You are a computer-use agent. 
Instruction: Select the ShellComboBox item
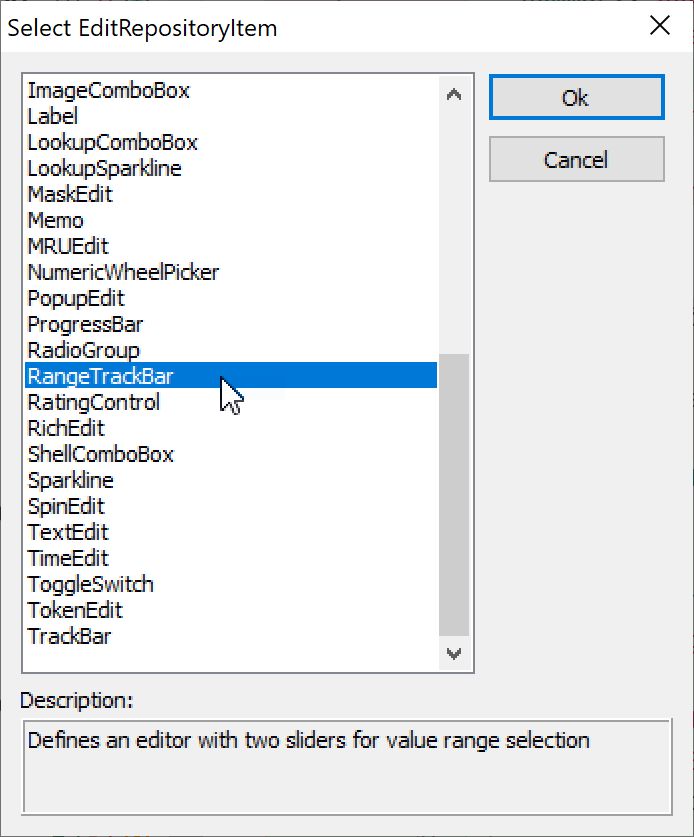click(x=100, y=455)
